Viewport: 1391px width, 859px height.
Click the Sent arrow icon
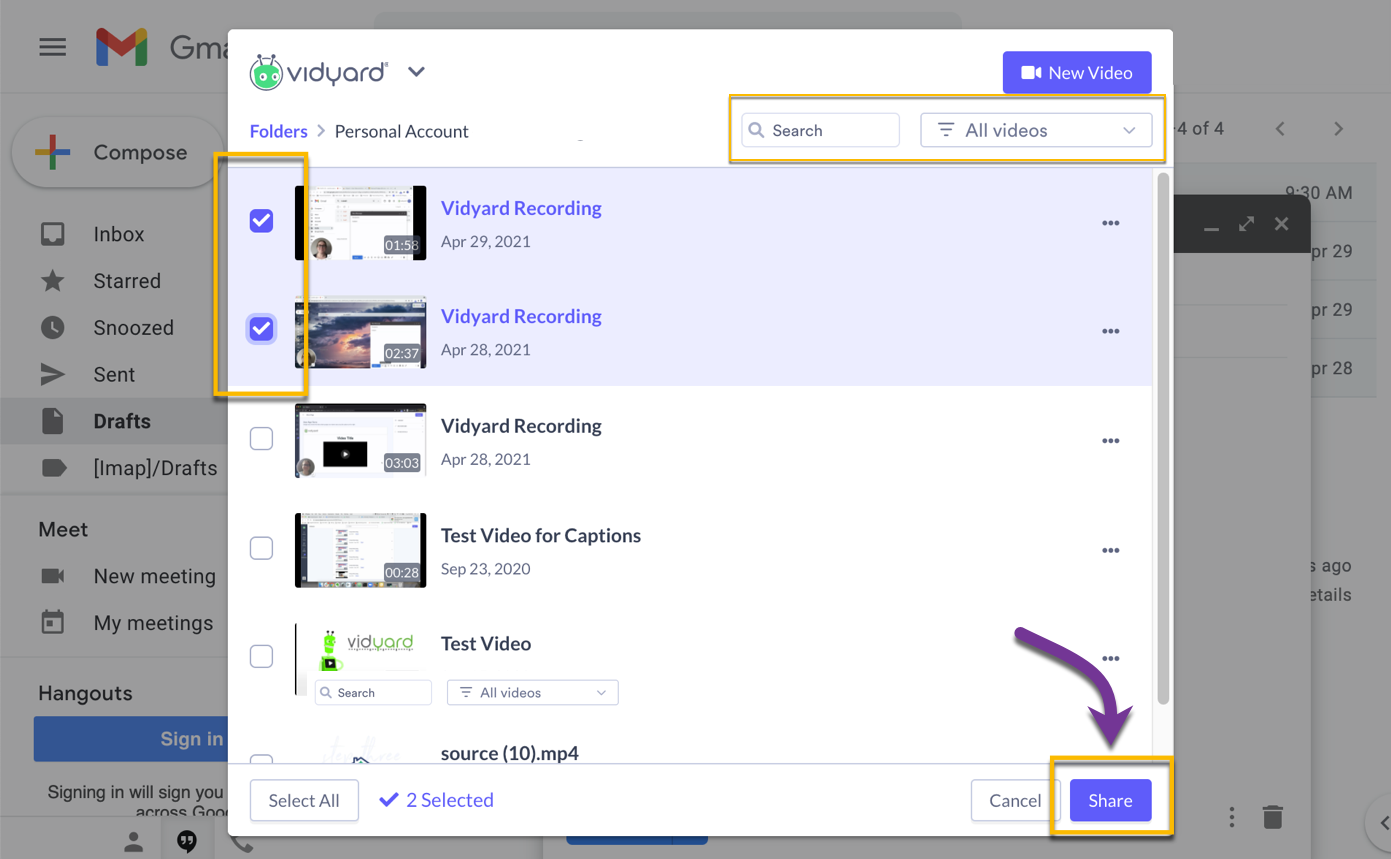pyautogui.click(x=52, y=375)
